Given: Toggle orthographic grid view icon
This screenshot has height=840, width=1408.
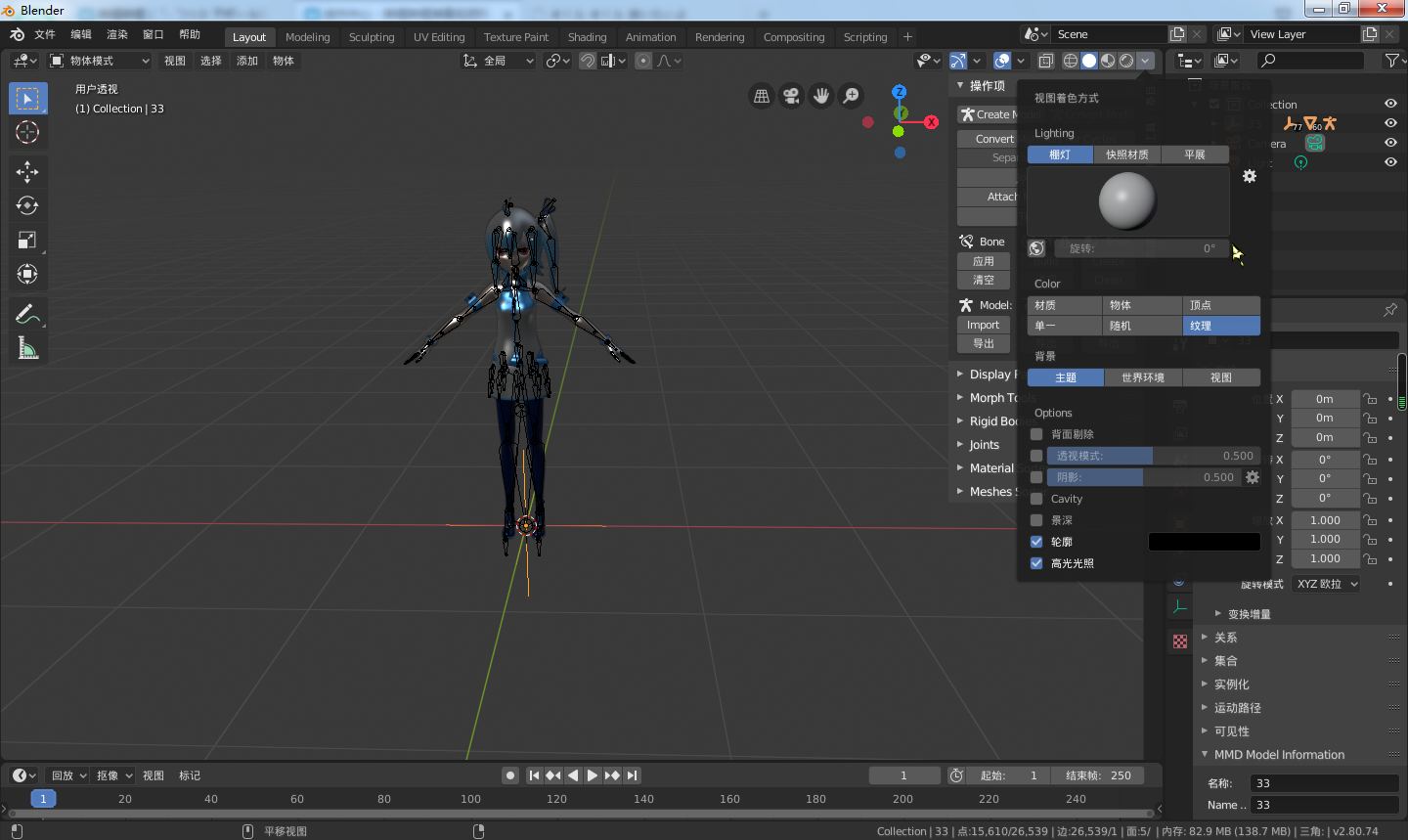Looking at the screenshot, I should pos(762,96).
